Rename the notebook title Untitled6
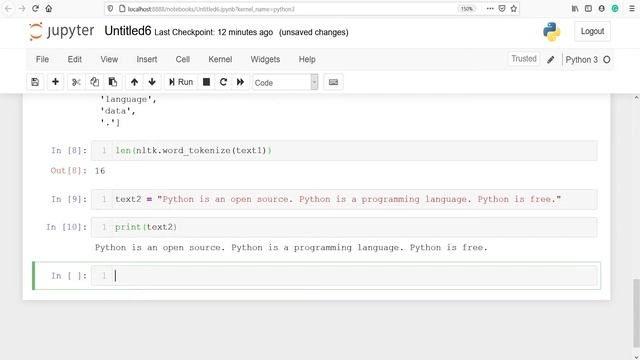 (x=128, y=31)
